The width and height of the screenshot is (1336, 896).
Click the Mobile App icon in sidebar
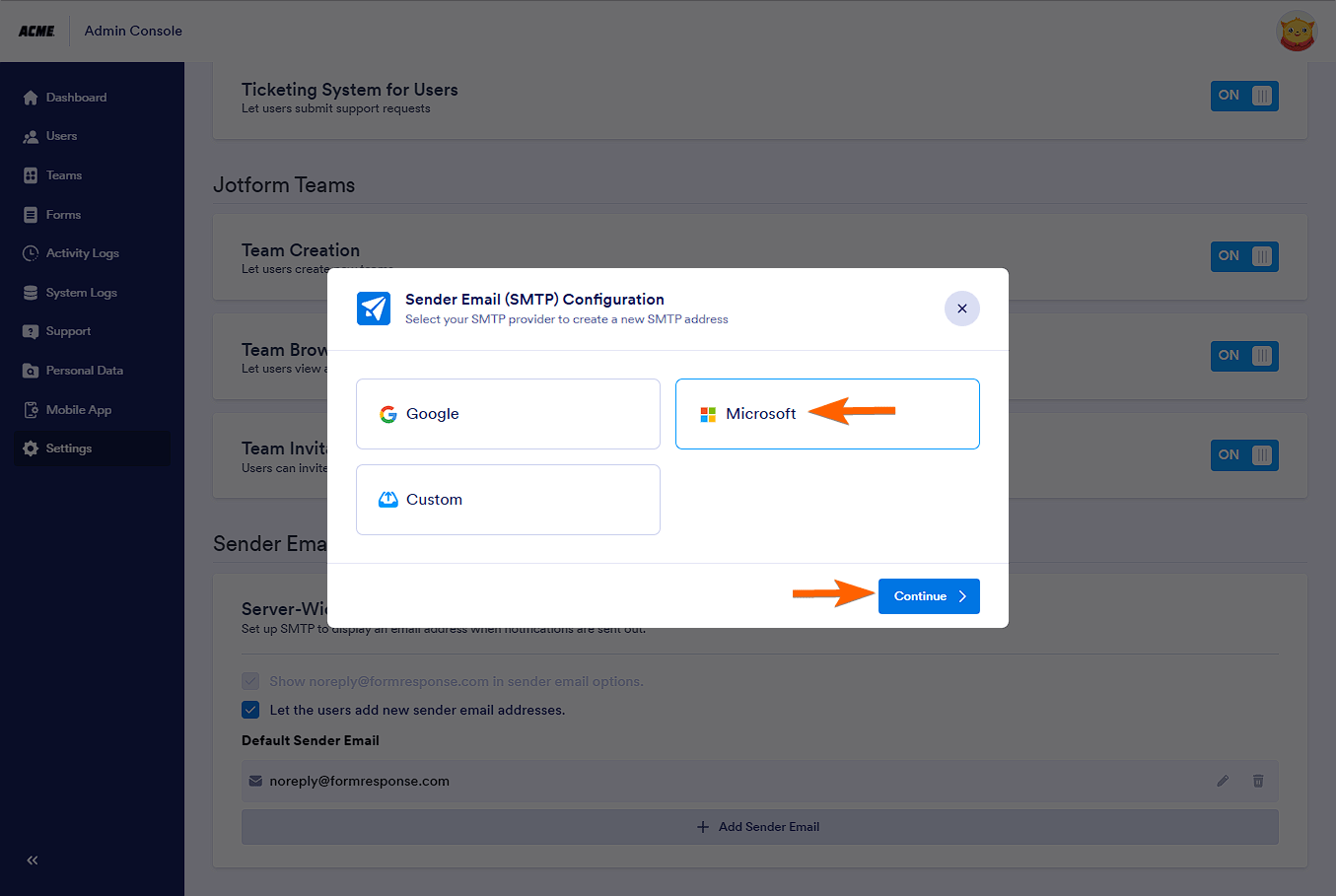pyautogui.click(x=31, y=410)
